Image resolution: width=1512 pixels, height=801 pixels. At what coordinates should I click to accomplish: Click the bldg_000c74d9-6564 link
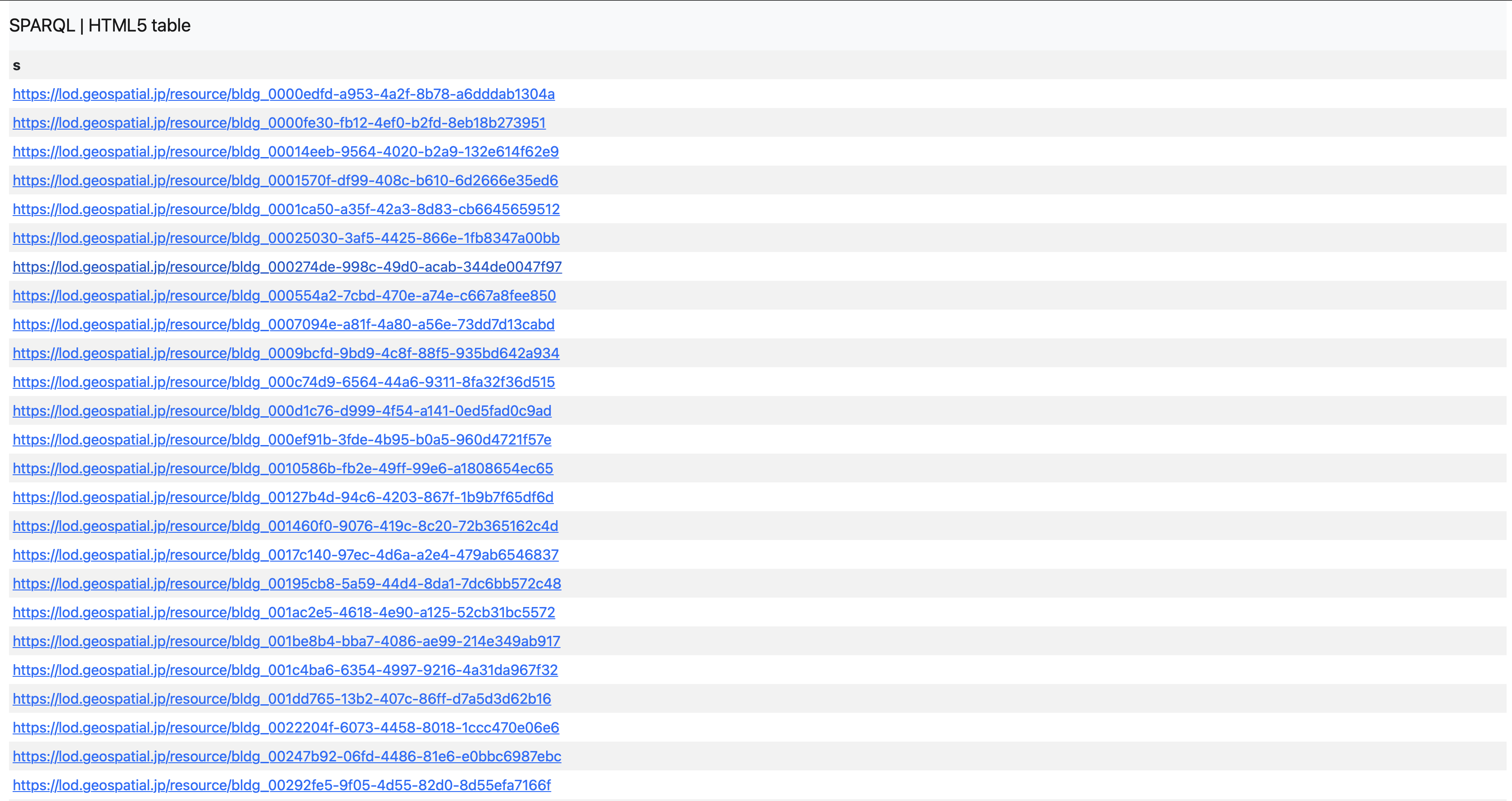(284, 382)
